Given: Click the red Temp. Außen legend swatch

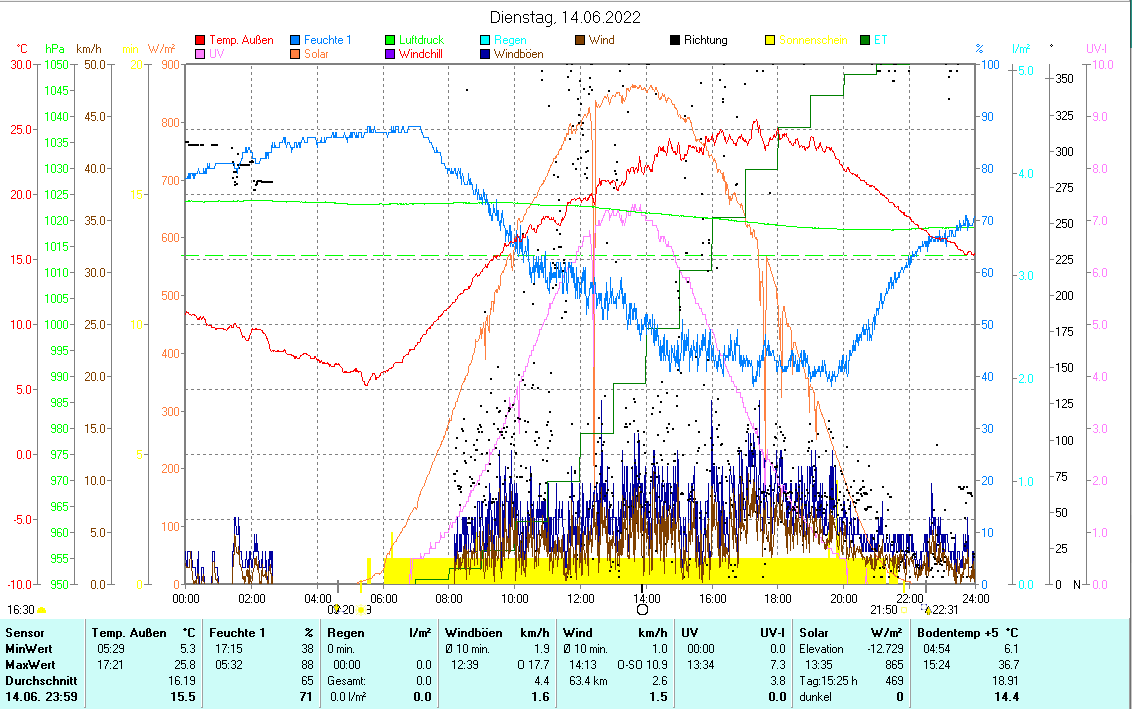Looking at the screenshot, I should pyautogui.click(x=200, y=40).
